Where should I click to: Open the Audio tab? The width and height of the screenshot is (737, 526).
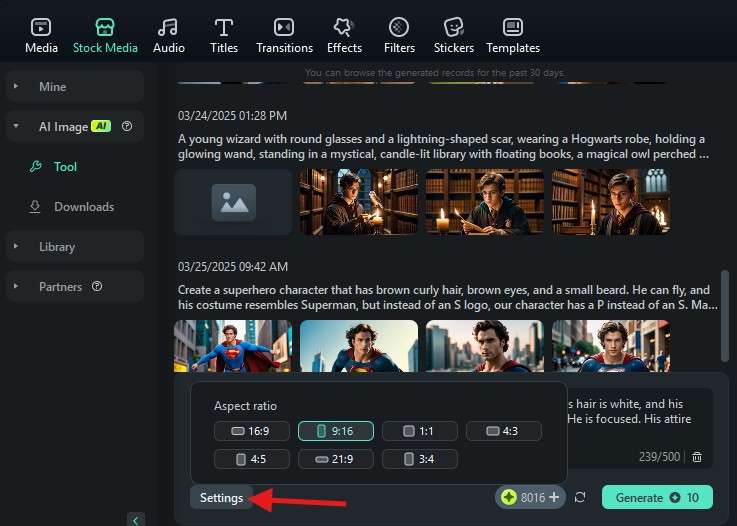(169, 36)
